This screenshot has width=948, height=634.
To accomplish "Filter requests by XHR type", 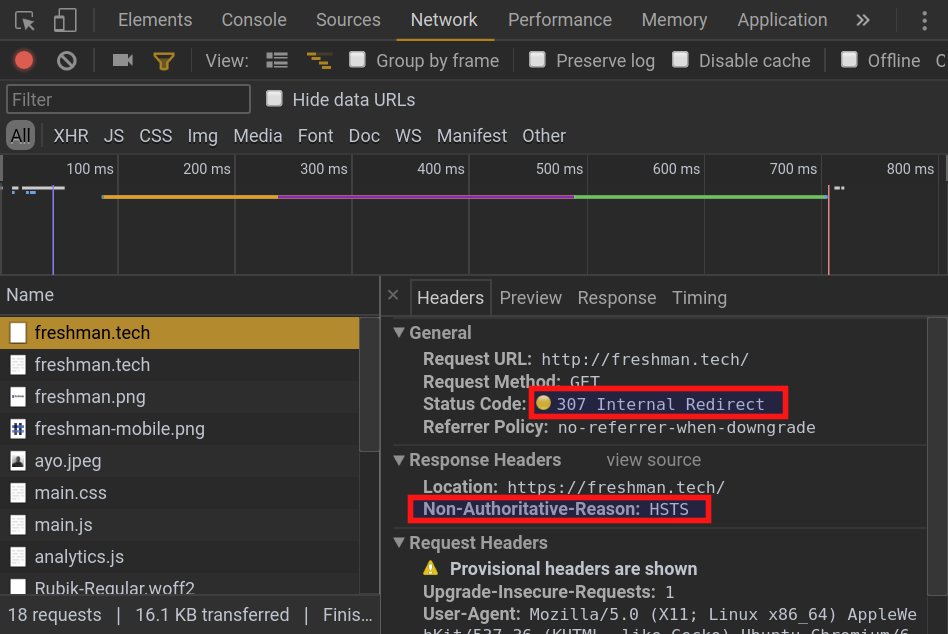I will click(71, 136).
